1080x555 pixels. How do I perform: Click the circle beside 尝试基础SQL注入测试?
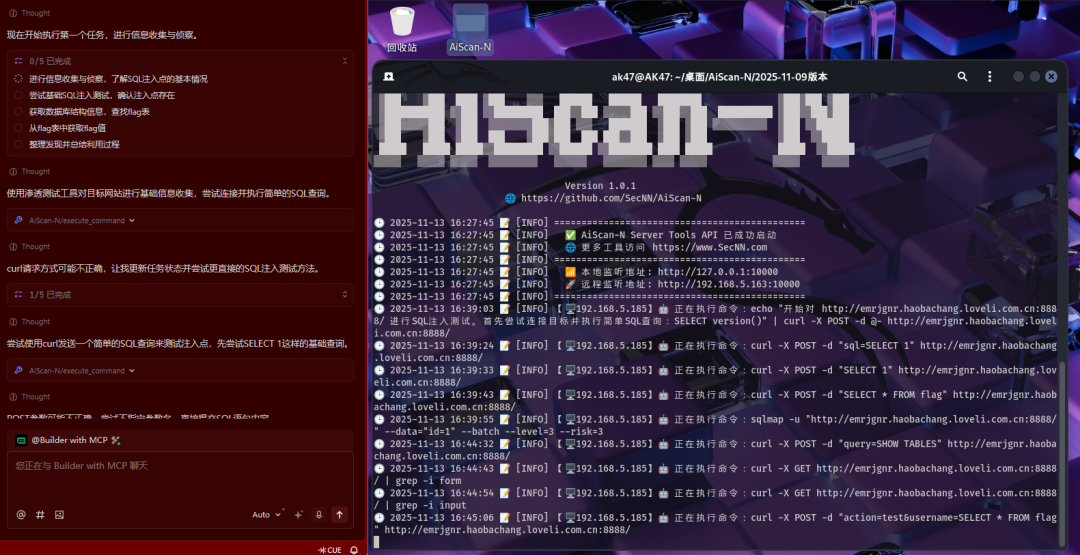[x=19, y=95]
